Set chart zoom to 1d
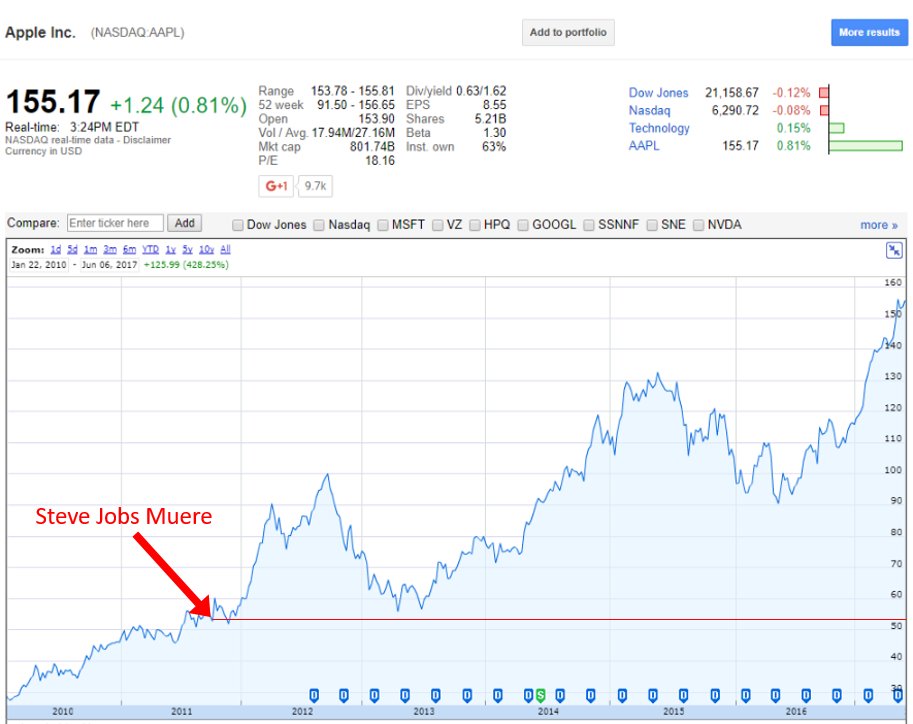This screenshot has width=913, height=724. point(55,249)
